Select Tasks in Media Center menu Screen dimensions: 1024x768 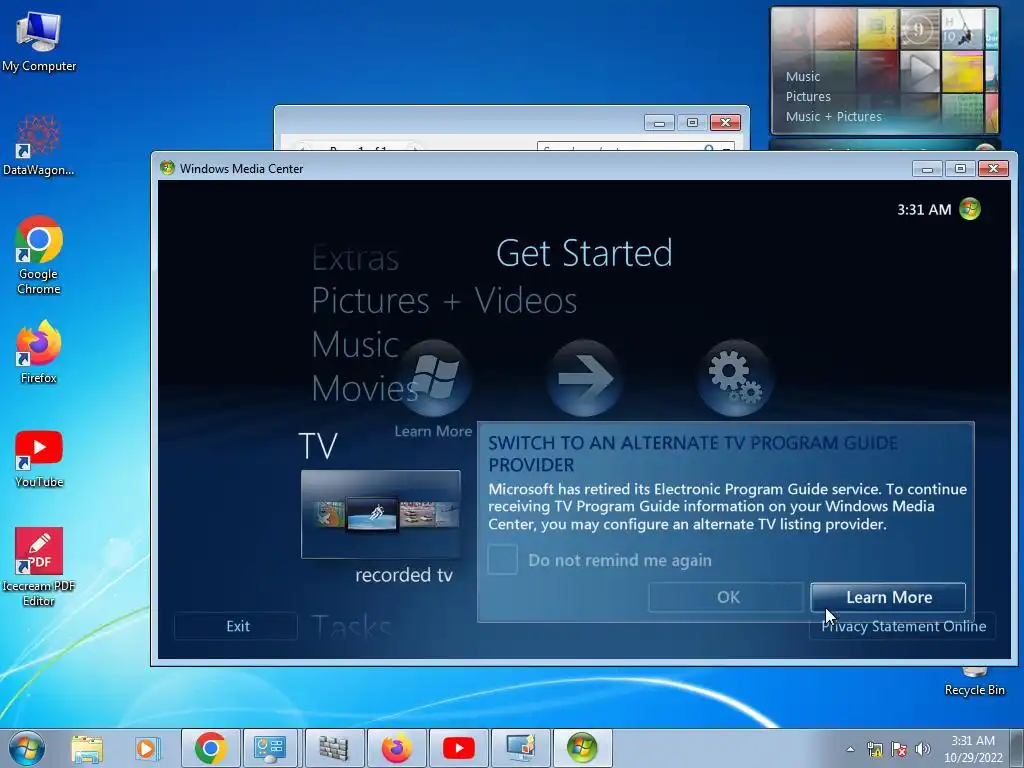[x=351, y=627]
